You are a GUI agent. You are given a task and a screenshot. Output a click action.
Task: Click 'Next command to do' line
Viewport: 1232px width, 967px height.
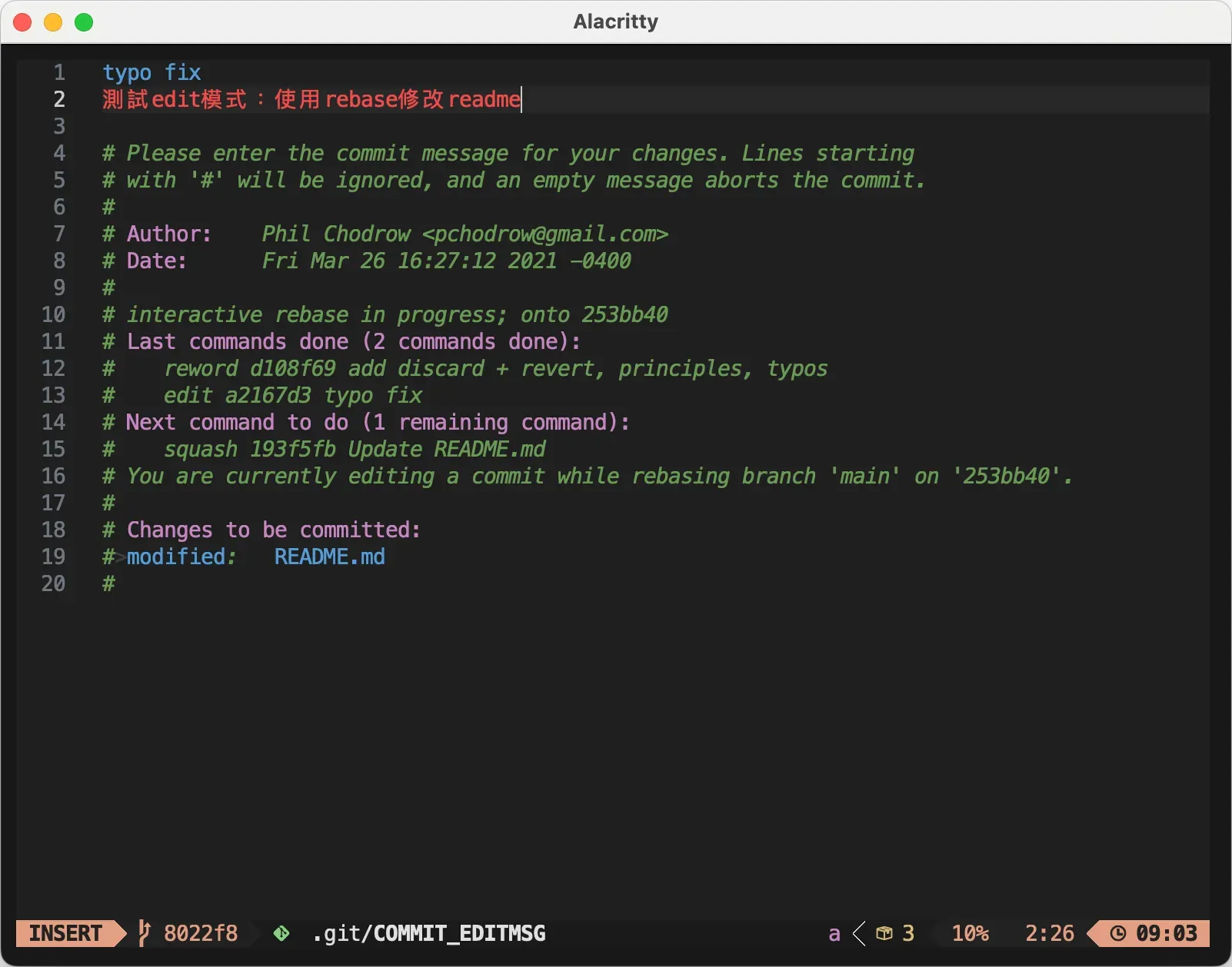click(366, 422)
